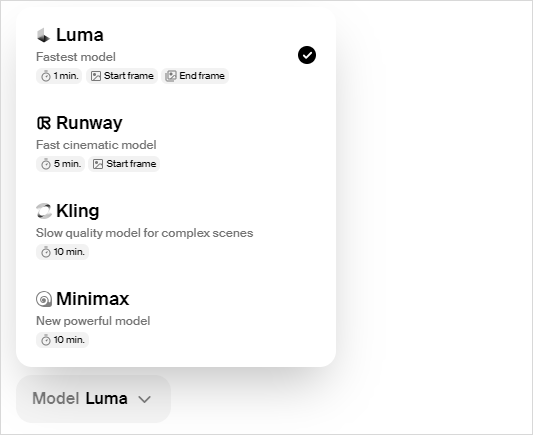This screenshot has height=435, width=533.
Task: Click Minimax's 10 min. duration tag
Action: pyautogui.click(x=63, y=340)
